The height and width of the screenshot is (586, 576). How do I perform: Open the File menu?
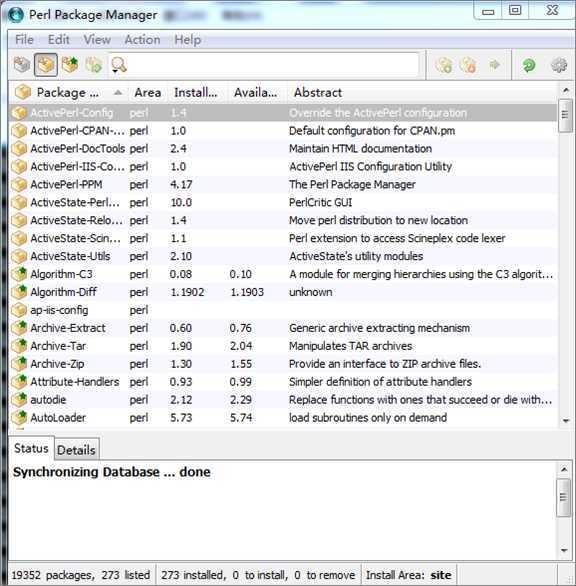(24, 40)
